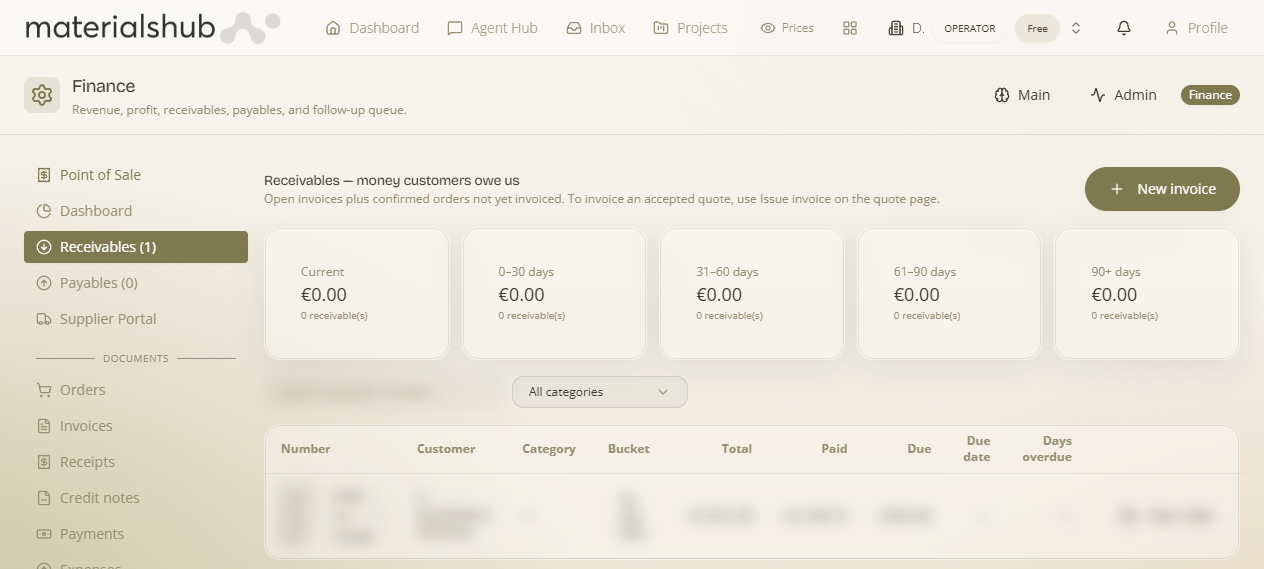Image resolution: width=1264 pixels, height=569 pixels.
Task: Click the Finance gear icon
Action: coord(42,95)
